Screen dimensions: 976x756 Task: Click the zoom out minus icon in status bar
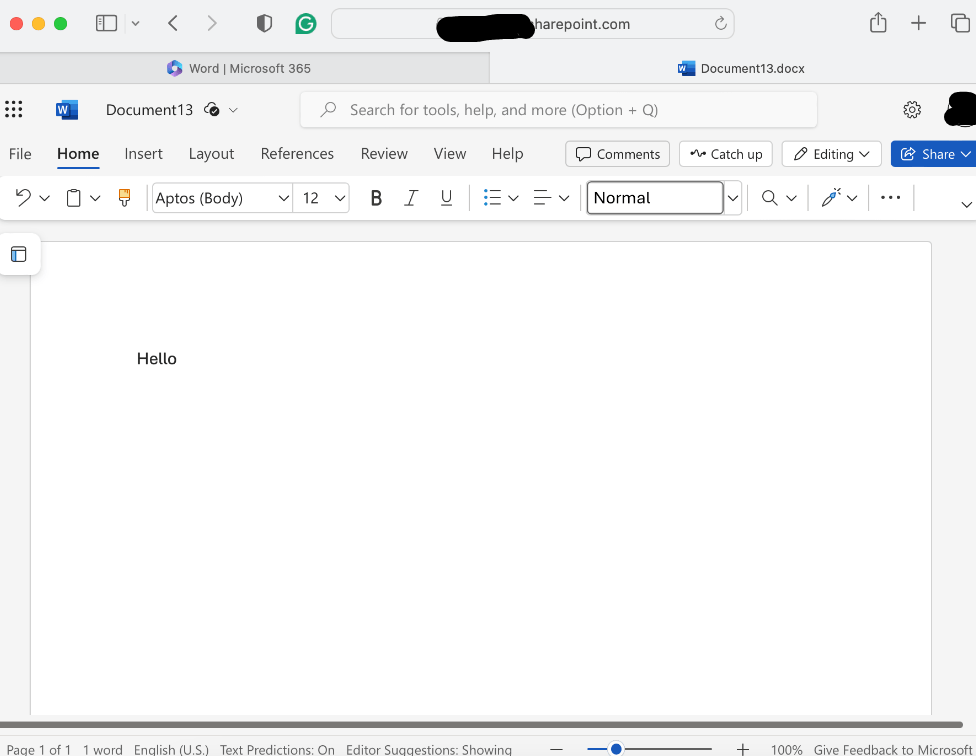(x=556, y=750)
